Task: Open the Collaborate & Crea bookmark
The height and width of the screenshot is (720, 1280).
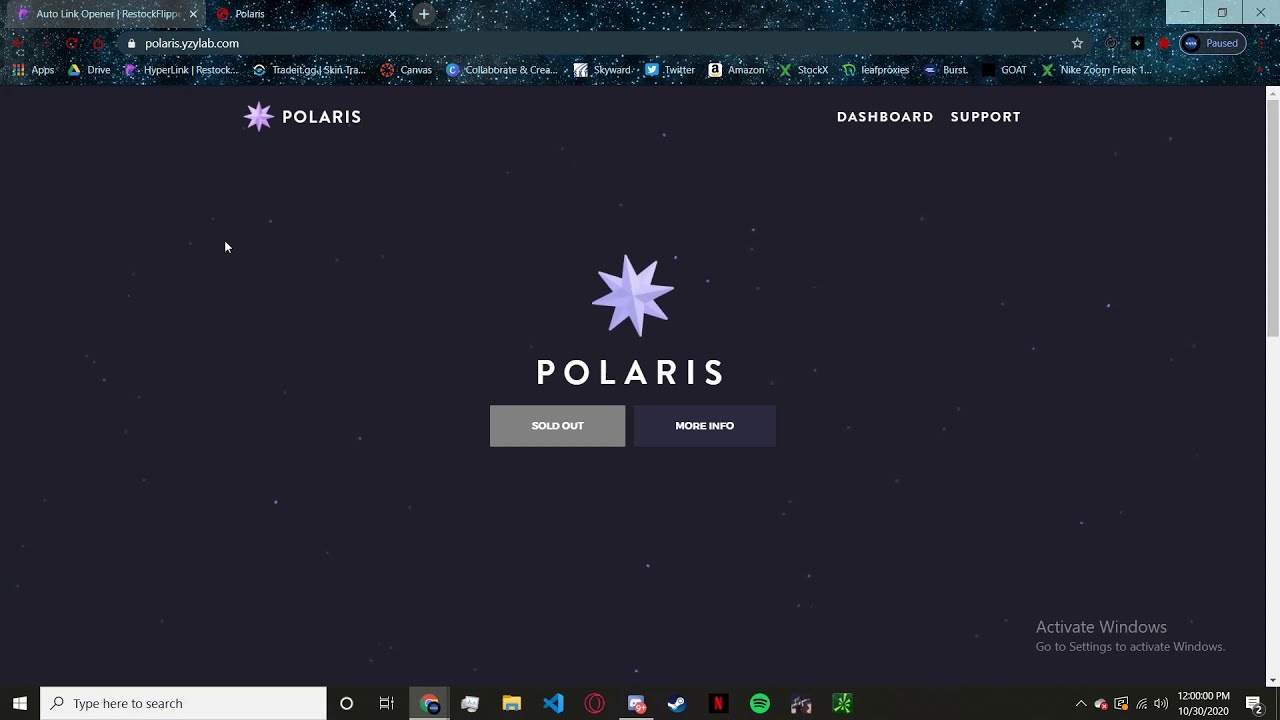Action: pyautogui.click(x=501, y=70)
